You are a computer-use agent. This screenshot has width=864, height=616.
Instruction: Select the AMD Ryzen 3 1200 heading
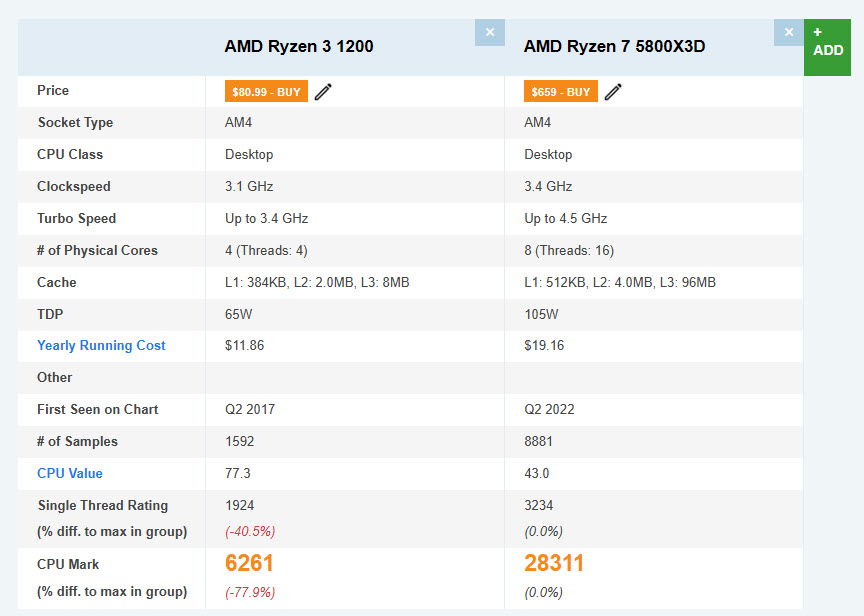pyautogui.click(x=299, y=46)
